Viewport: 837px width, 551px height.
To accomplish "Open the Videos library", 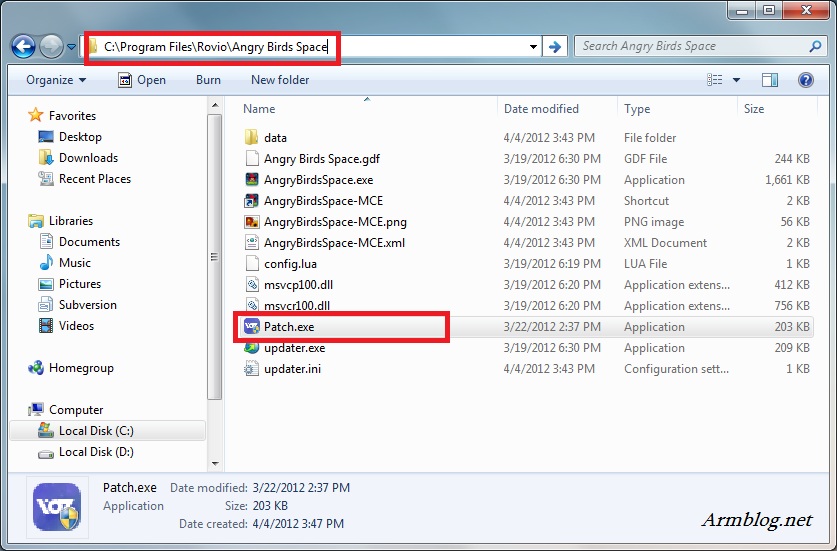I will [x=76, y=326].
